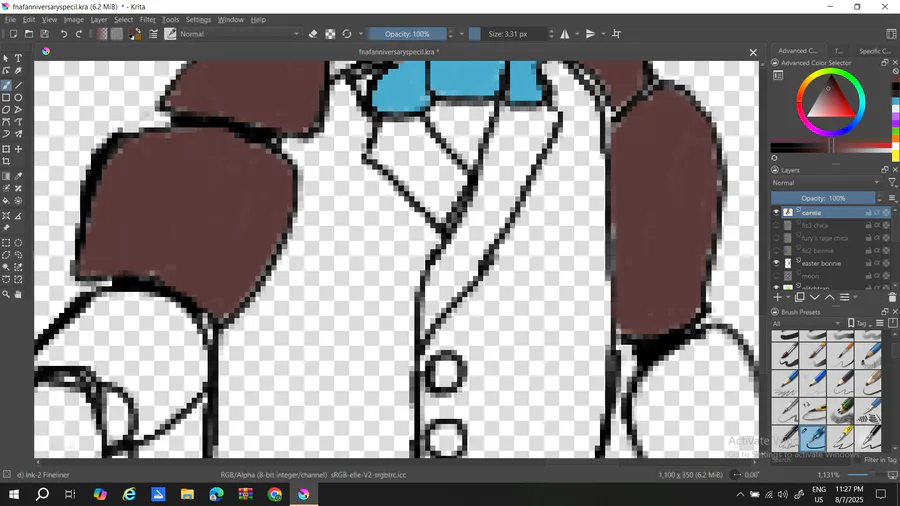Move layer up with arrow button
Viewport: 900px width, 506px height.
(829, 297)
